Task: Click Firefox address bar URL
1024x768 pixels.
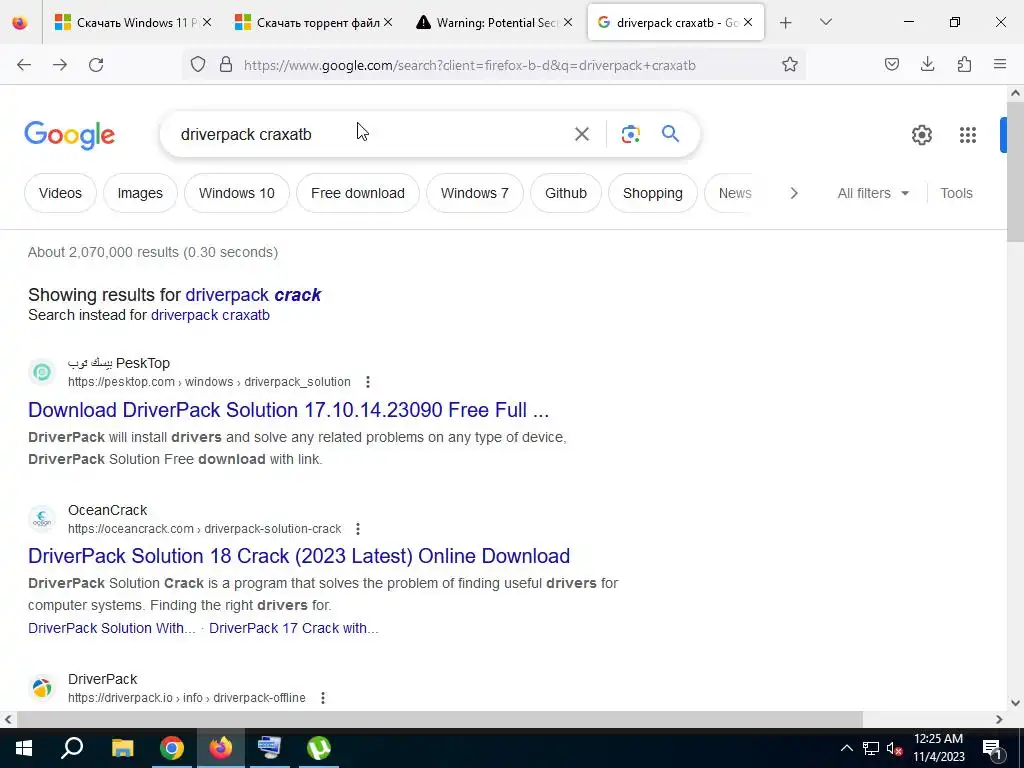Action: (470, 65)
